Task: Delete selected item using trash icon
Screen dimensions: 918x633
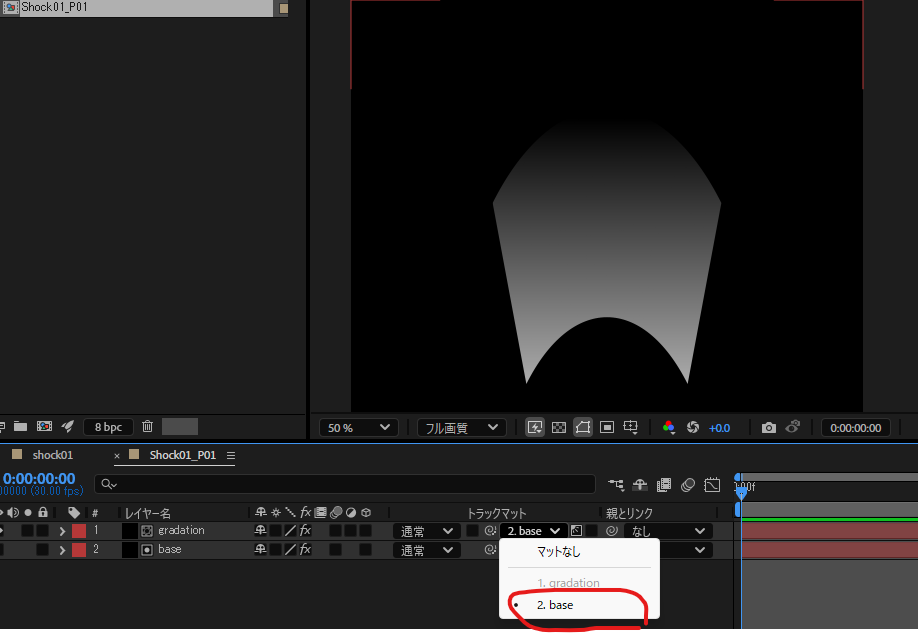Action: coord(148,426)
